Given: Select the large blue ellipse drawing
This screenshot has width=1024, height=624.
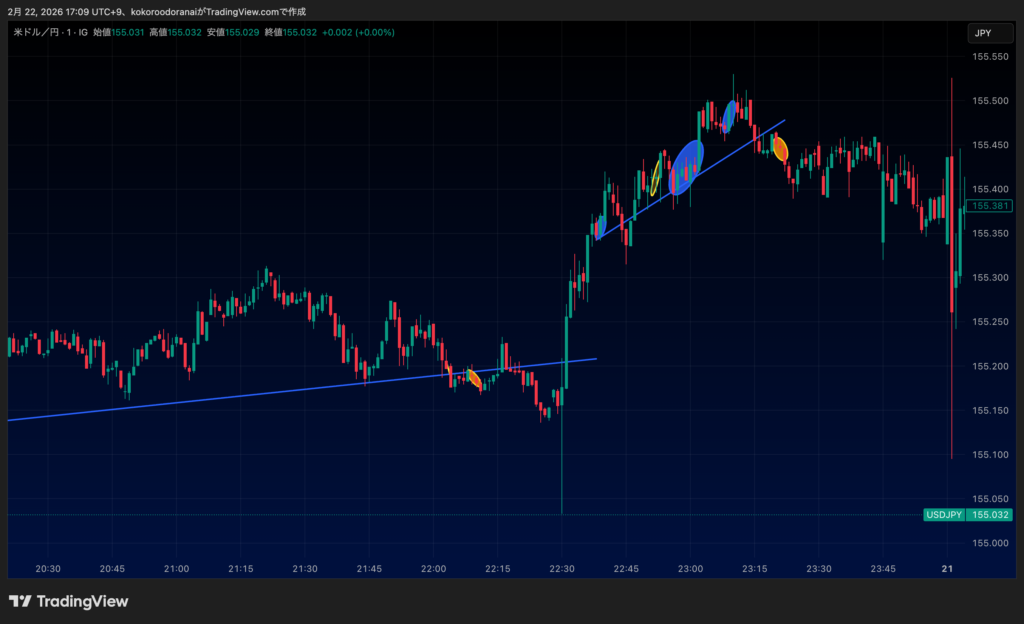Looking at the screenshot, I should [686, 166].
